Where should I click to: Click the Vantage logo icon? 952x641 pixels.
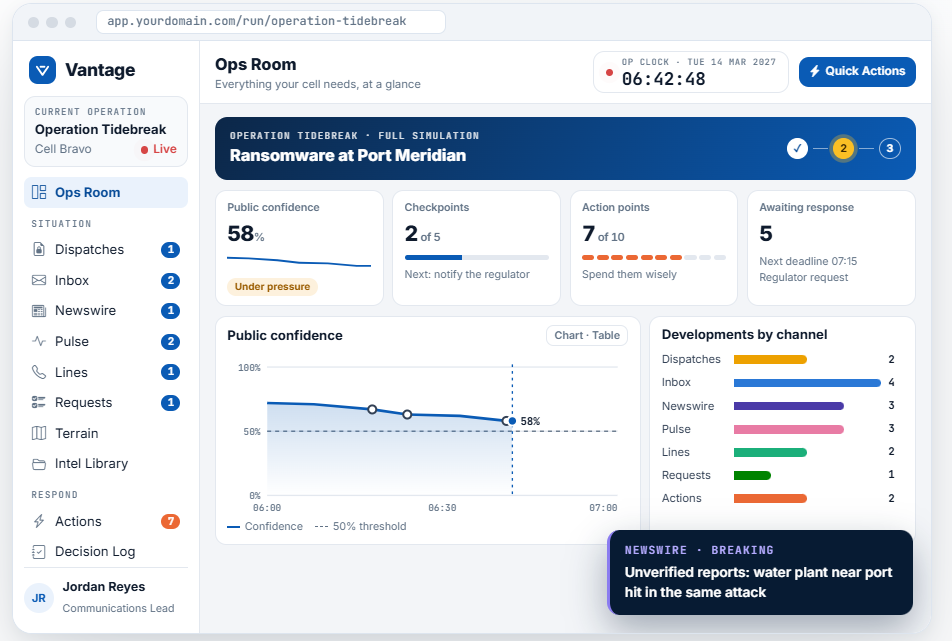coord(42,70)
